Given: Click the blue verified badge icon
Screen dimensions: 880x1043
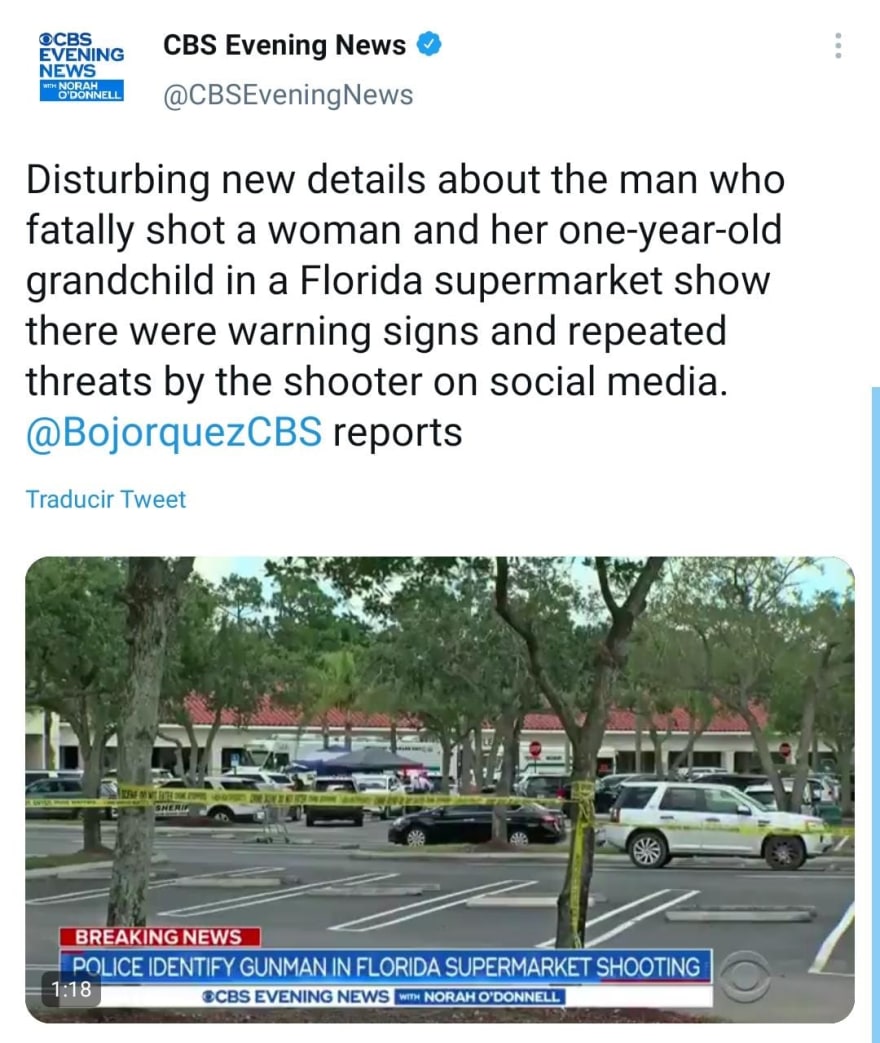Looking at the screenshot, I should pos(429,45).
